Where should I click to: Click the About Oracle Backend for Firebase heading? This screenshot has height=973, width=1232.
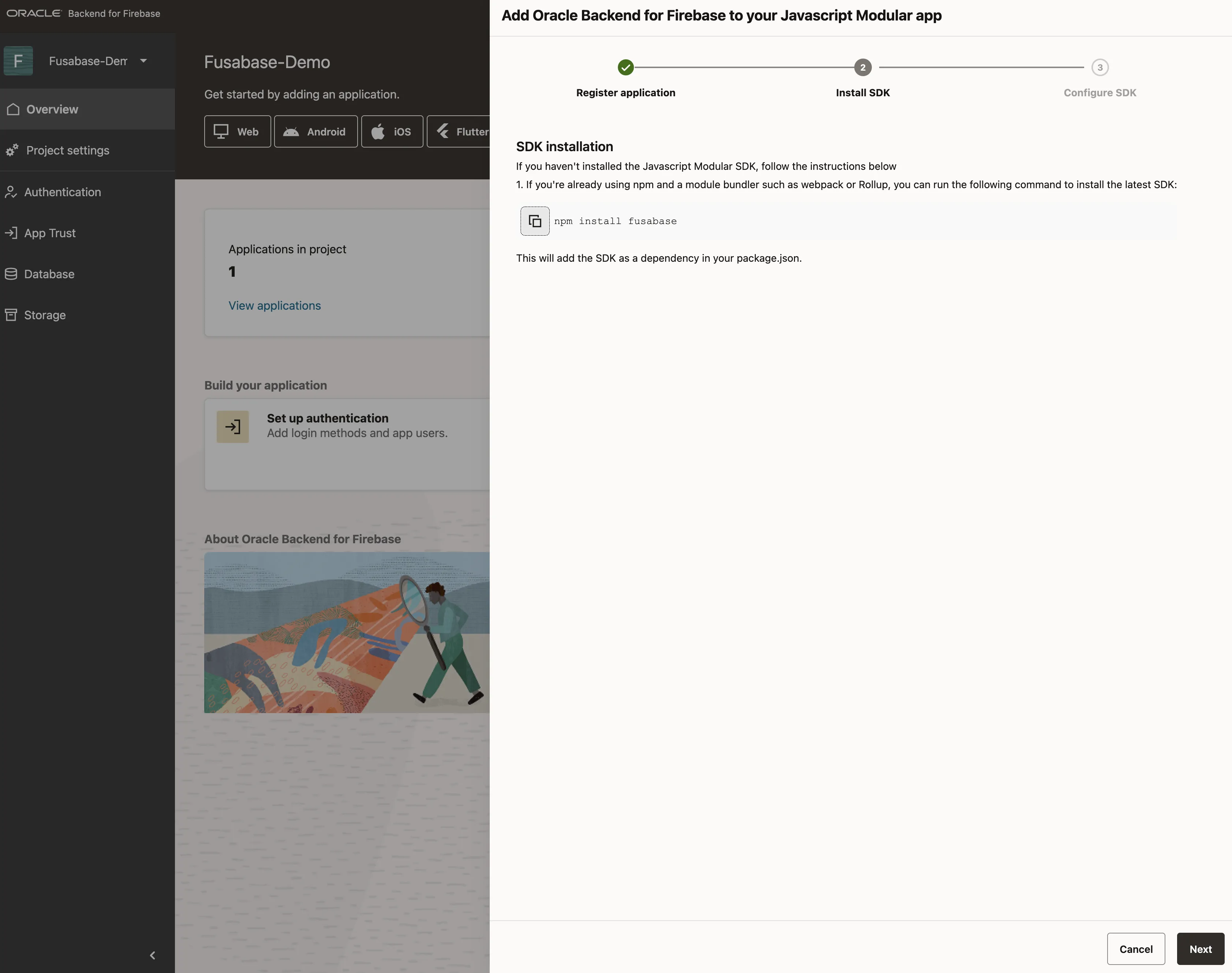[x=302, y=540]
